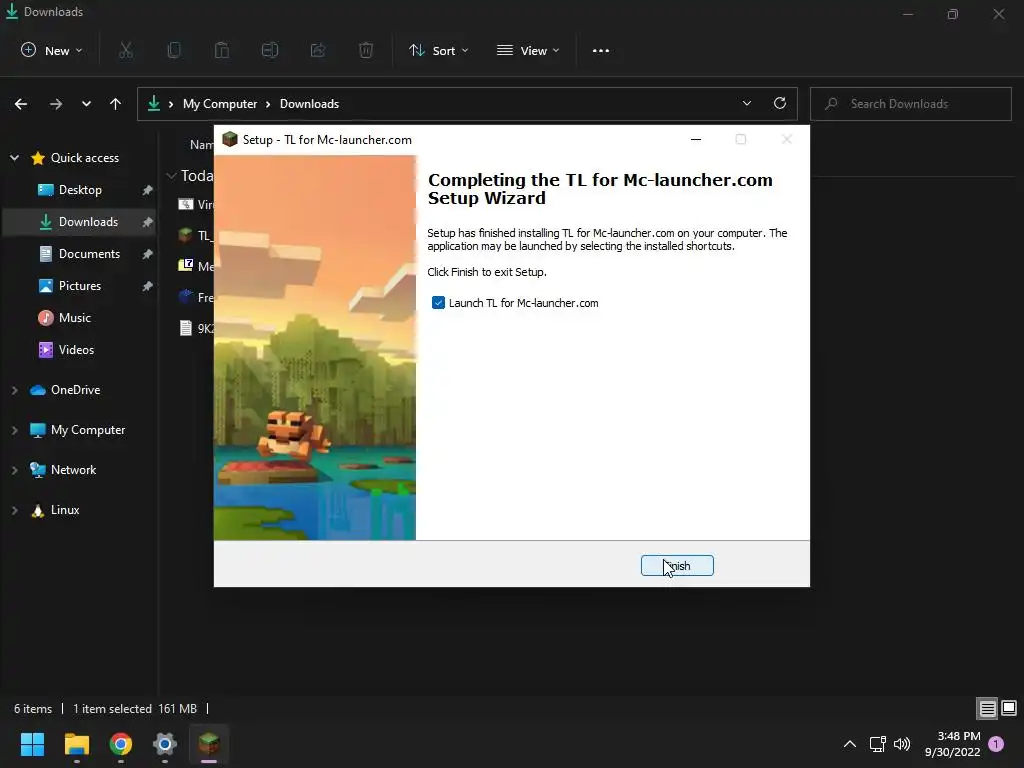Open the clock showing 3:48 PM
The image size is (1024, 768).
[x=953, y=744]
